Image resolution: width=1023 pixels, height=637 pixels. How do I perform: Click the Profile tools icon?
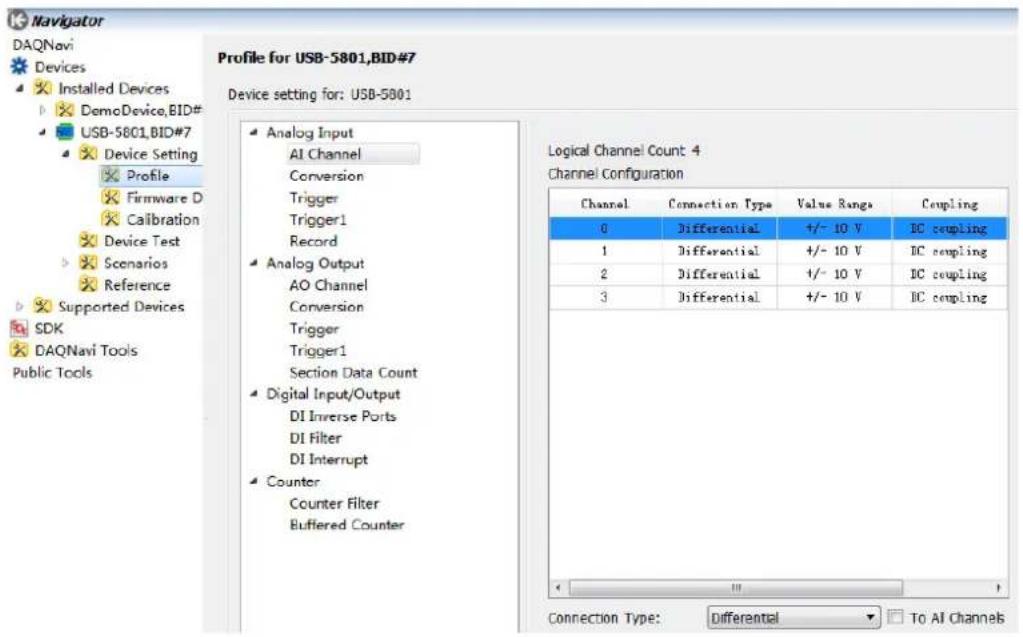(112, 176)
